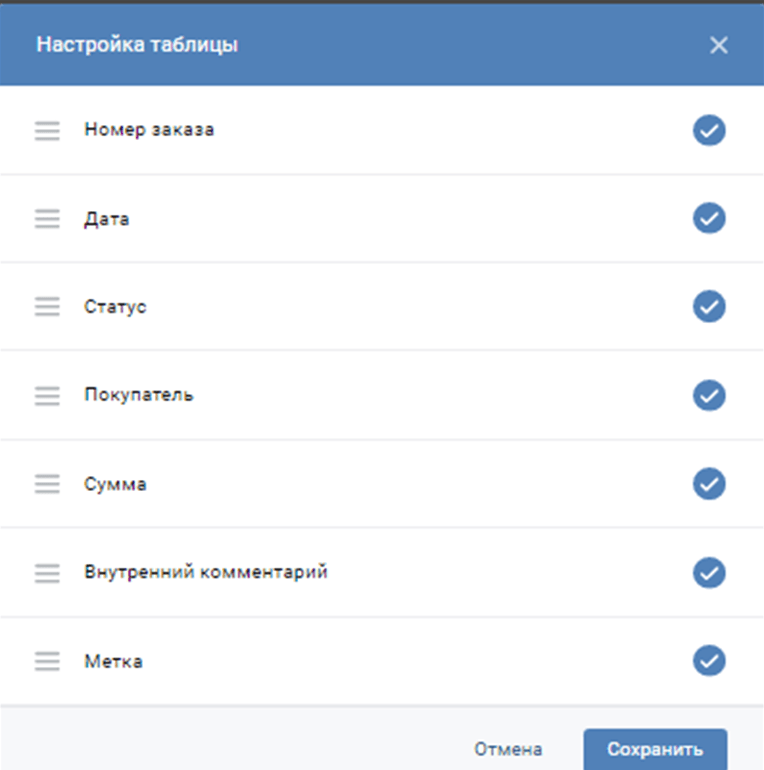Click the reorder handle next to Дата
Image resolution: width=764 pixels, height=770 pixels.
(x=47, y=219)
